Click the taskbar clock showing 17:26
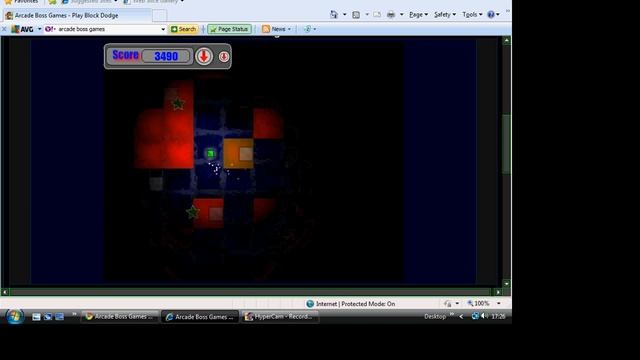 498,316
